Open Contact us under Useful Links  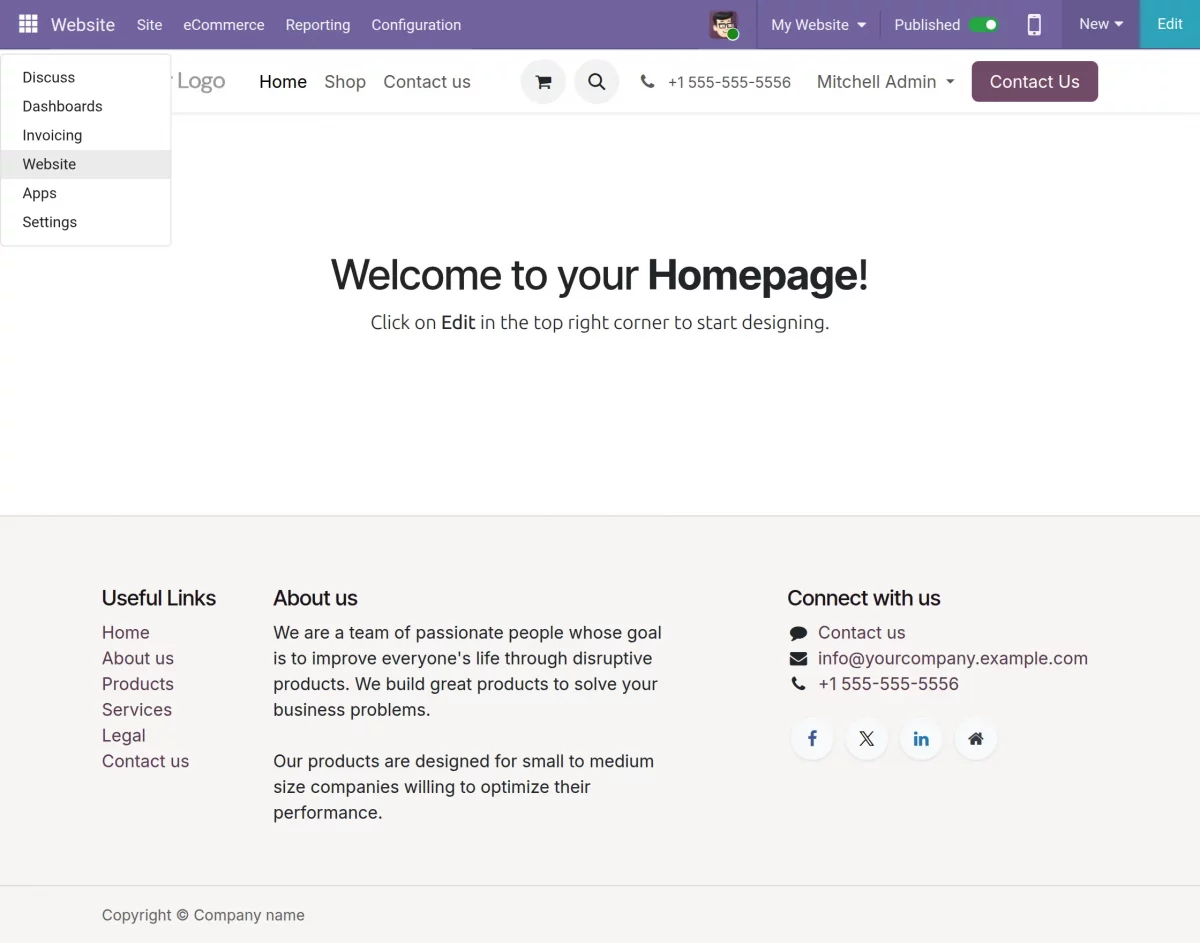(145, 761)
